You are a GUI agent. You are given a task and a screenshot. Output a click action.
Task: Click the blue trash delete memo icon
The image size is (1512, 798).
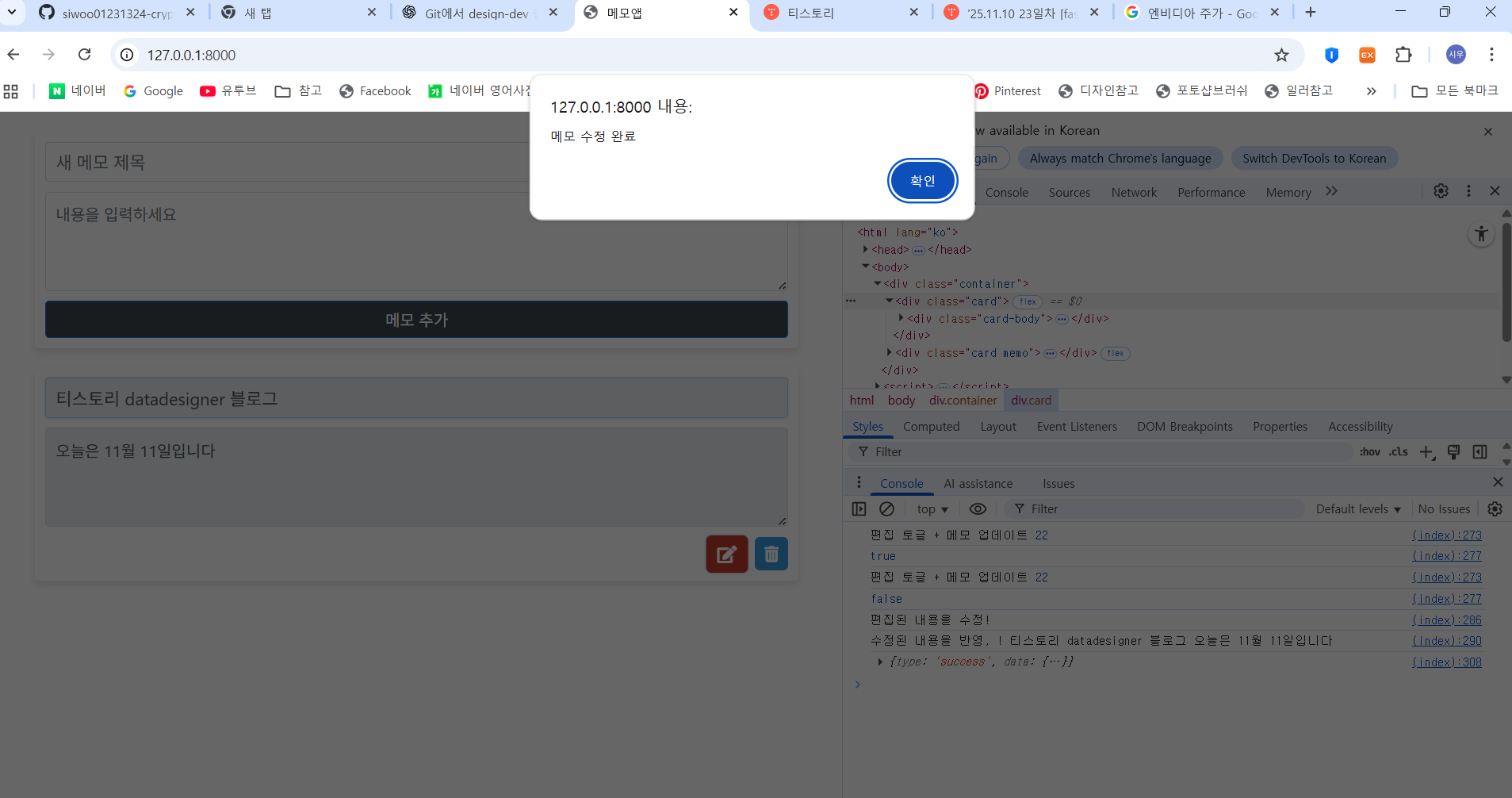pos(771,554)
